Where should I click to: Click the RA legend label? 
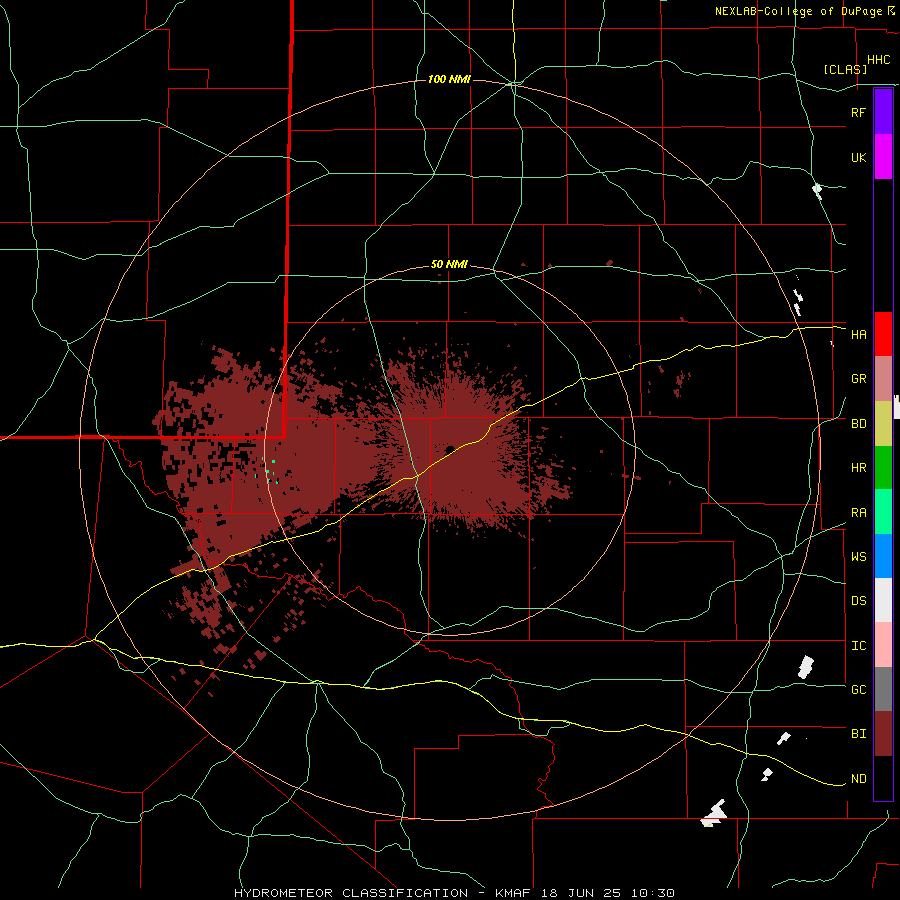(x=858, y=513)
